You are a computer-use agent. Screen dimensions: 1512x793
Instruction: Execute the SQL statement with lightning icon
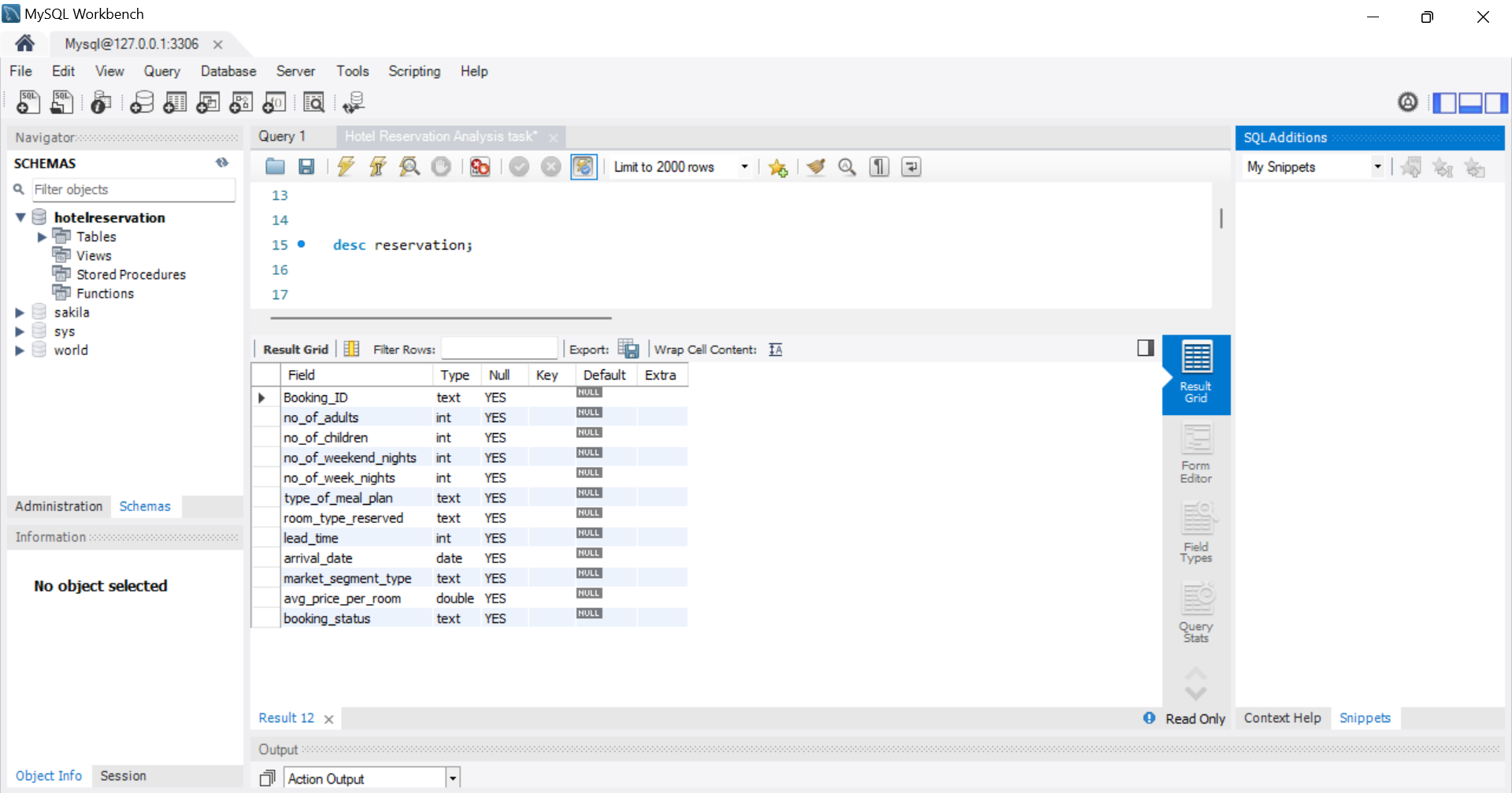(346, 167)
